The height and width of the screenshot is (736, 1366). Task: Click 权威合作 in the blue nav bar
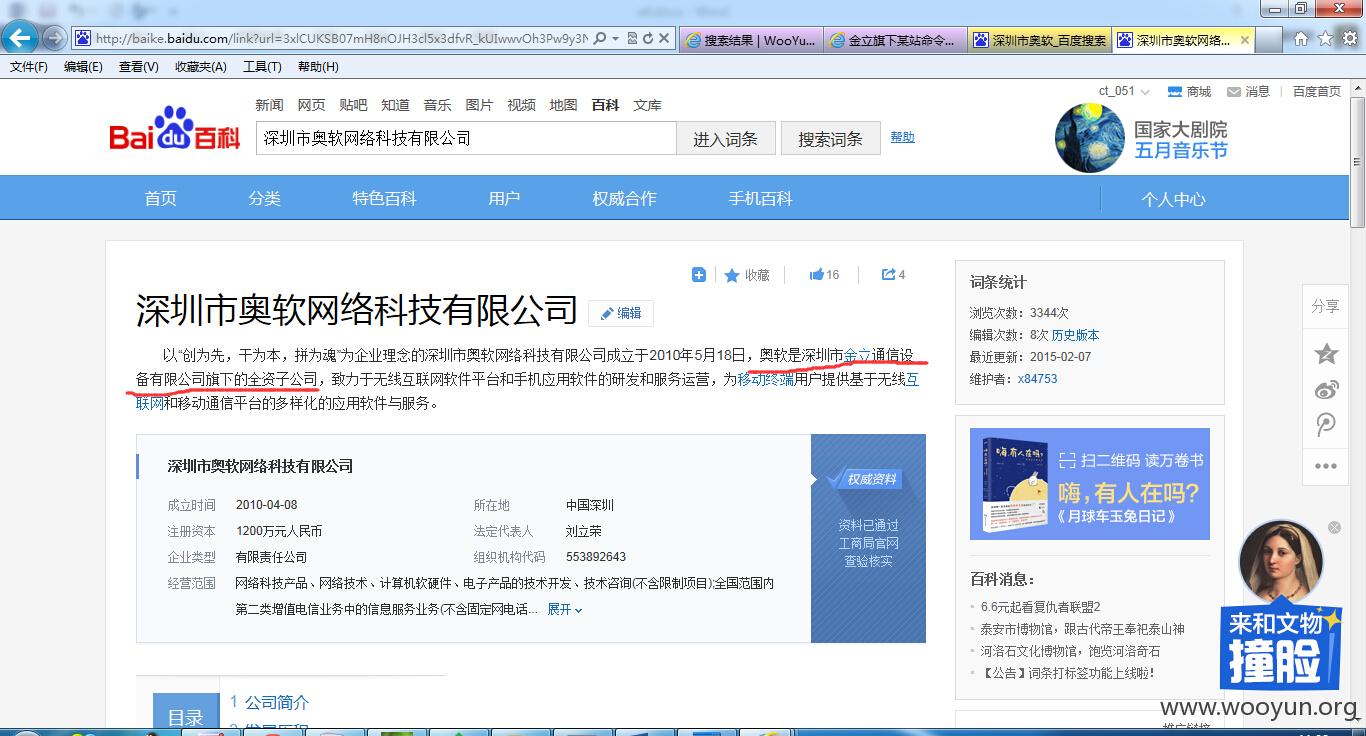(x=624, y=198)
